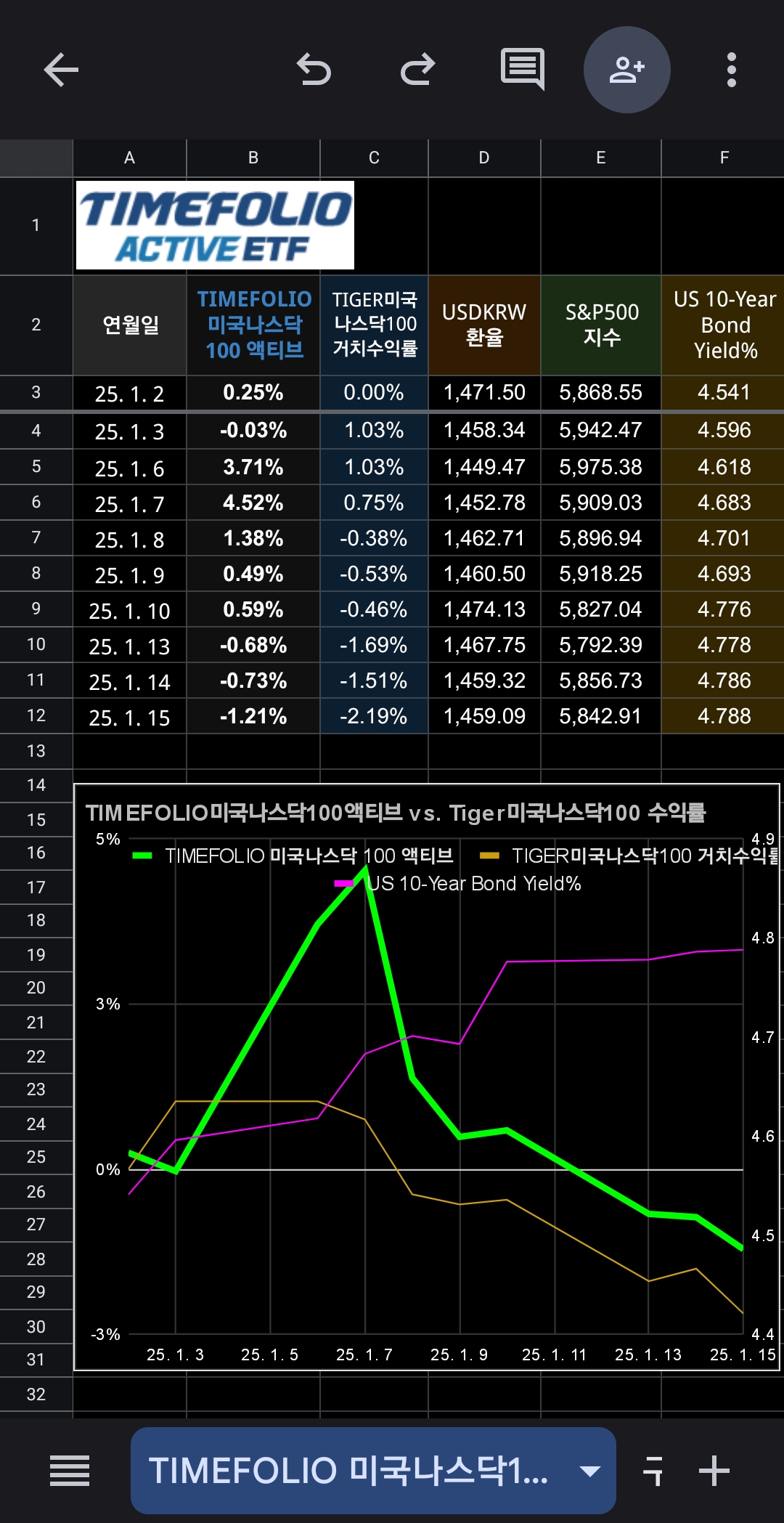The image size is (784, 1523).
Task: Open the three-dot overflow menu
Action: coord(732,70)
